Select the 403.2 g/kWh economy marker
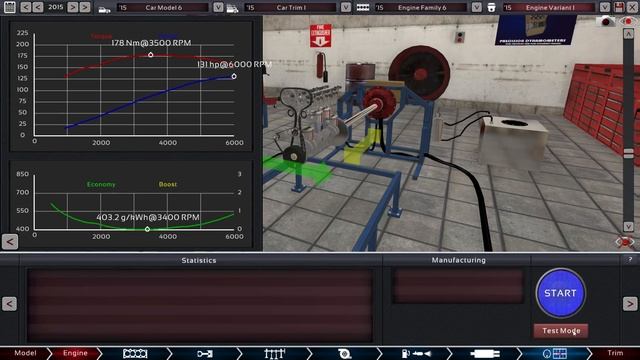This screenshot has height=360, width=640. [147, 229]
